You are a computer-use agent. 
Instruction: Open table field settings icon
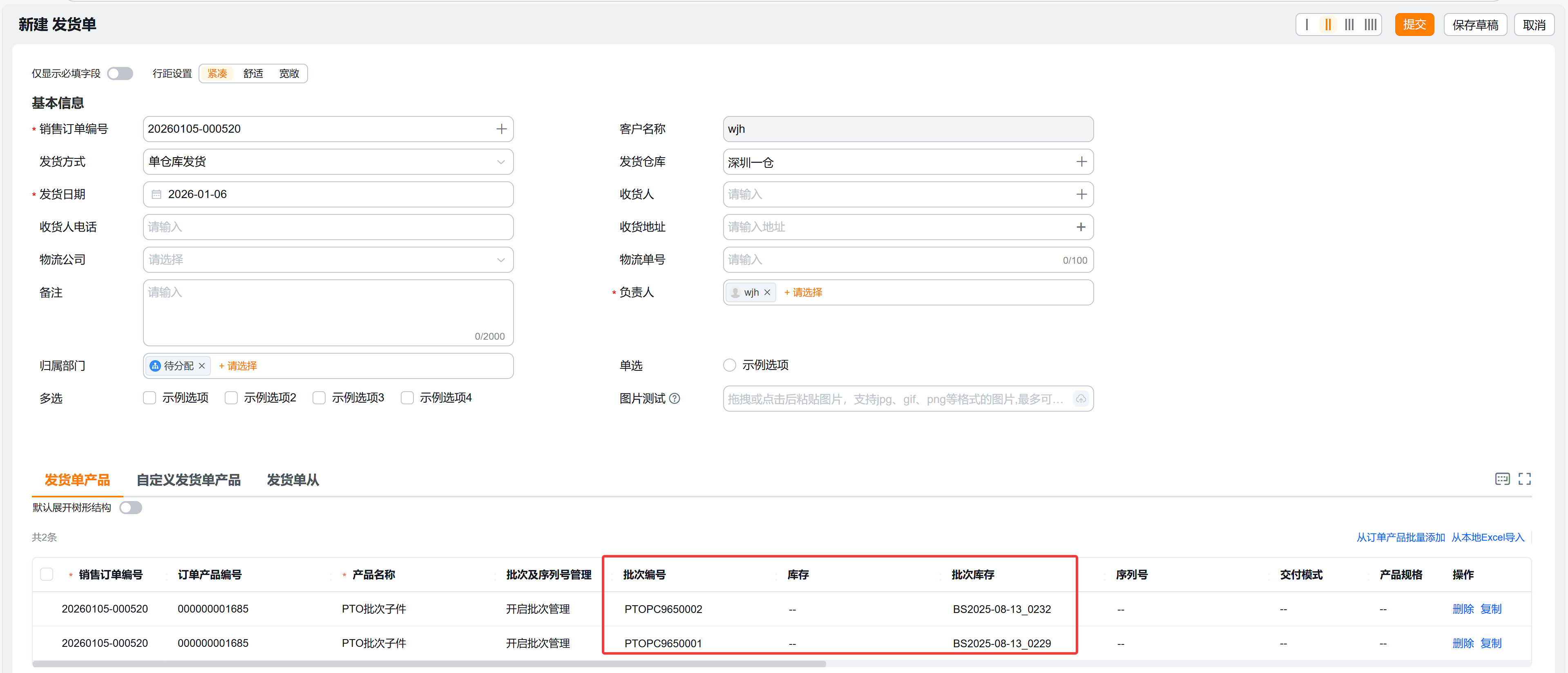coord(1502,479)
